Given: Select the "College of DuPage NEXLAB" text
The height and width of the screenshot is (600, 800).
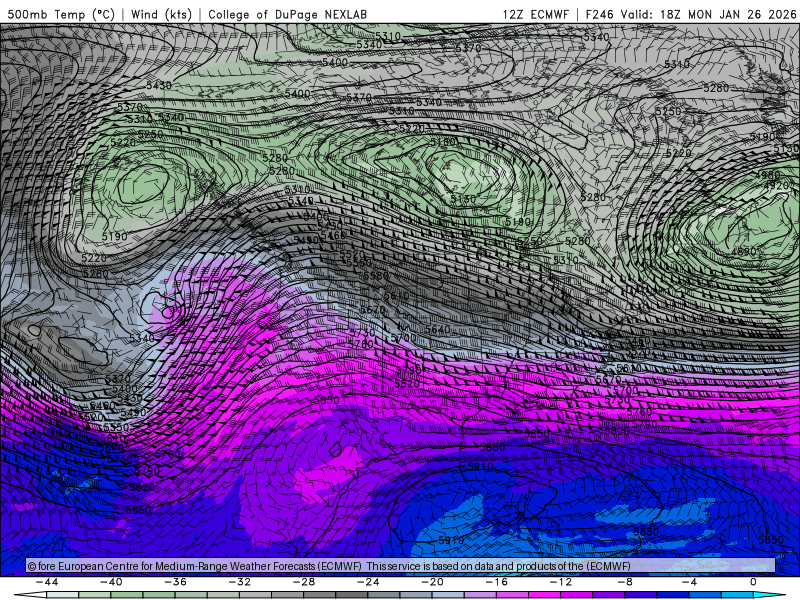Looking at the screenshot, I should tap(287, 14).
